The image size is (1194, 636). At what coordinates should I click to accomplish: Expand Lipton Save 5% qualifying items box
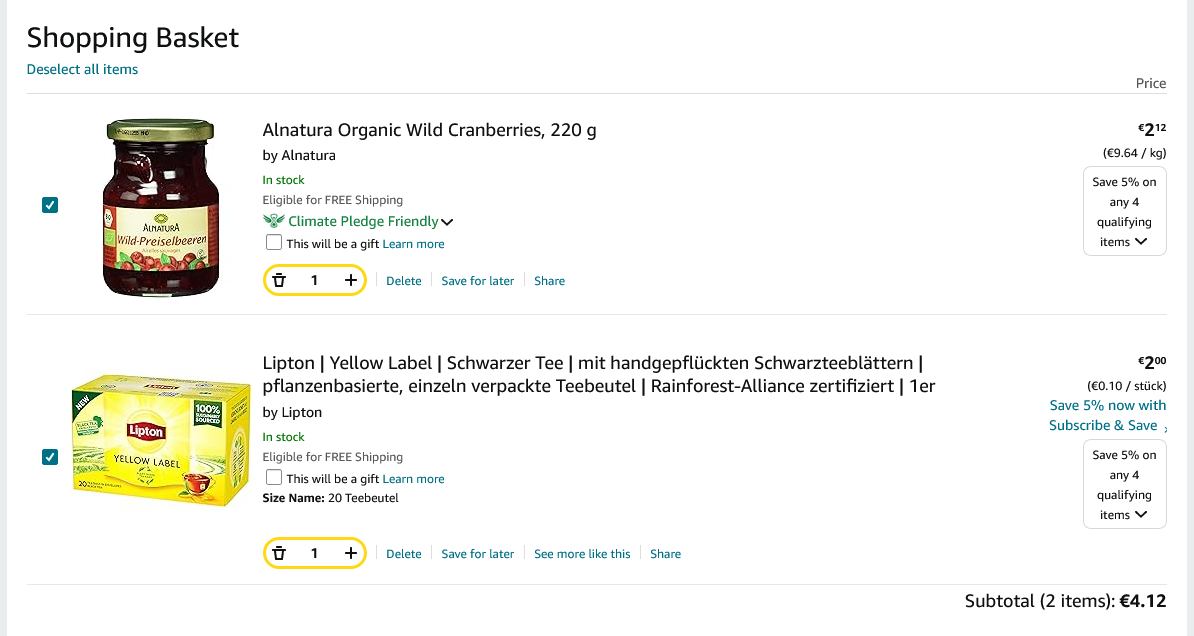click(x=1125, y=485)
